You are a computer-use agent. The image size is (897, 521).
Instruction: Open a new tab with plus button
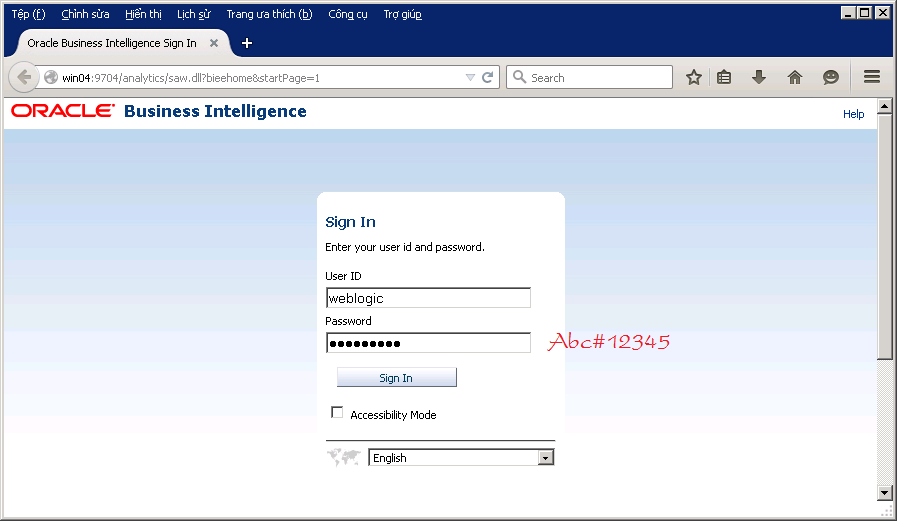pyautogui.click(x=247, y=43)
